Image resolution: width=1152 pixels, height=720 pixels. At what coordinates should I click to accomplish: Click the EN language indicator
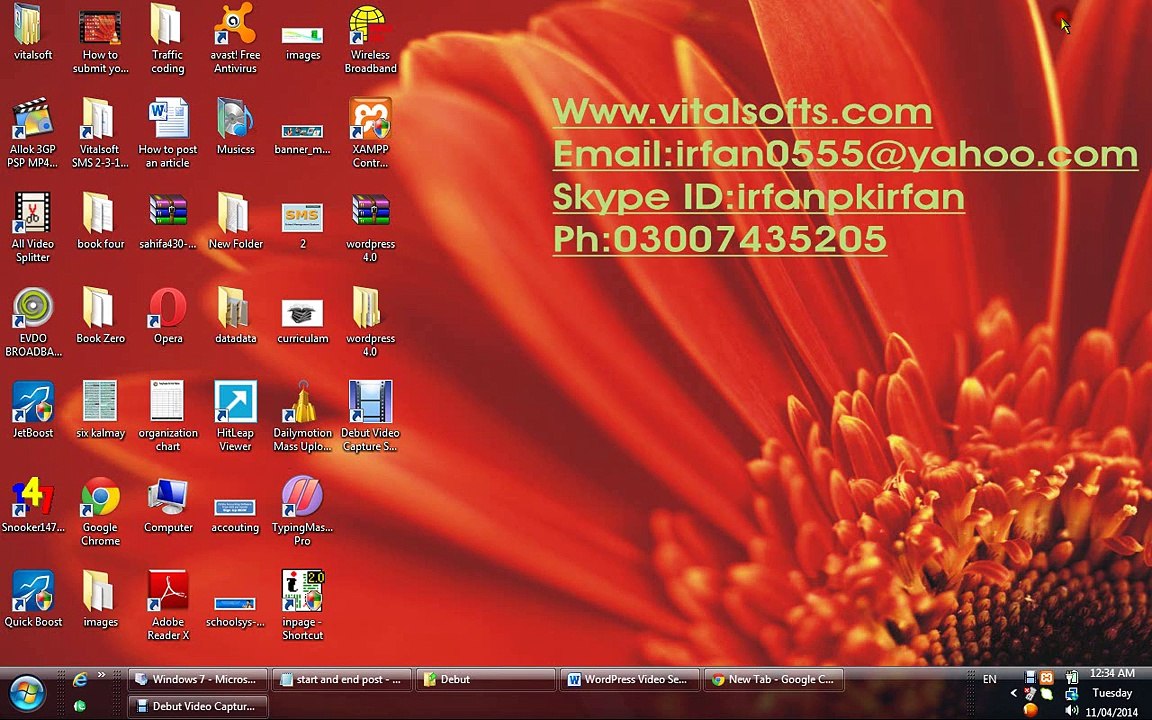pyautogui.click(x=990, y=680)
